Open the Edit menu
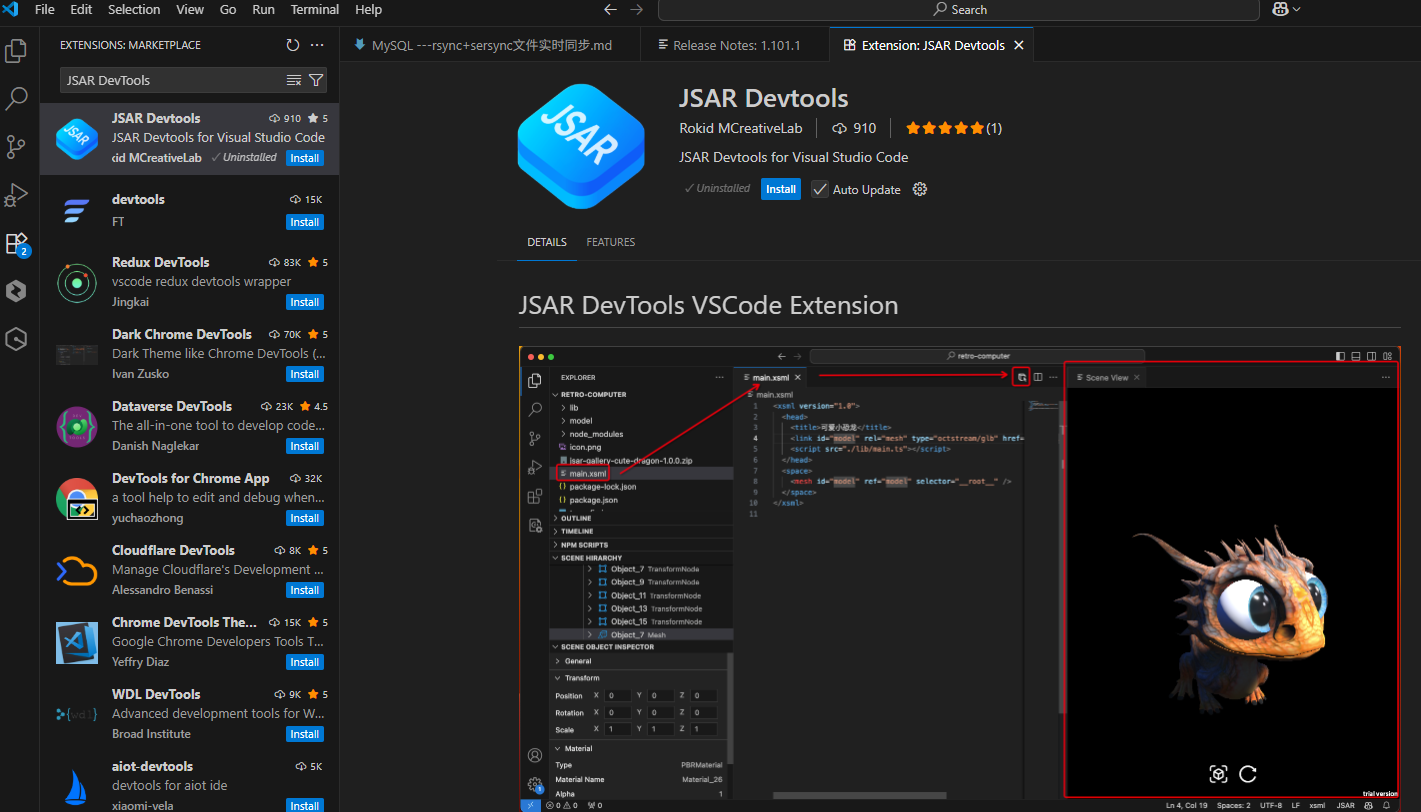Screen dimensions: 1421x812 [x=81, y=10]
